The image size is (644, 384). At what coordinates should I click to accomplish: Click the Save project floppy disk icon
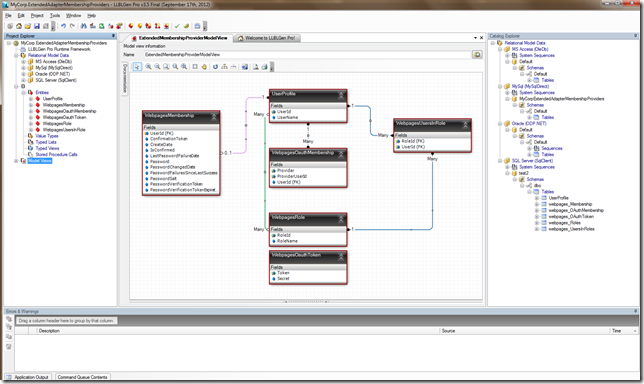pyautogui.click(x=37, y=26)
